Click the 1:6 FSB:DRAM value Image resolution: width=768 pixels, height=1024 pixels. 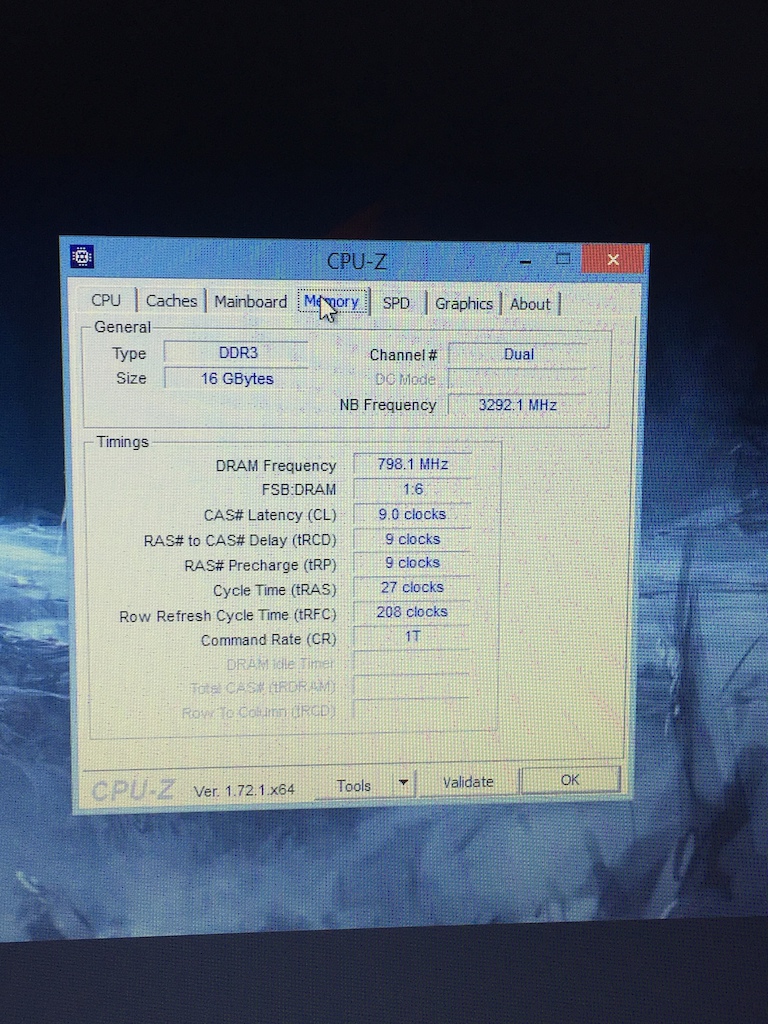(x=412, y=489)
